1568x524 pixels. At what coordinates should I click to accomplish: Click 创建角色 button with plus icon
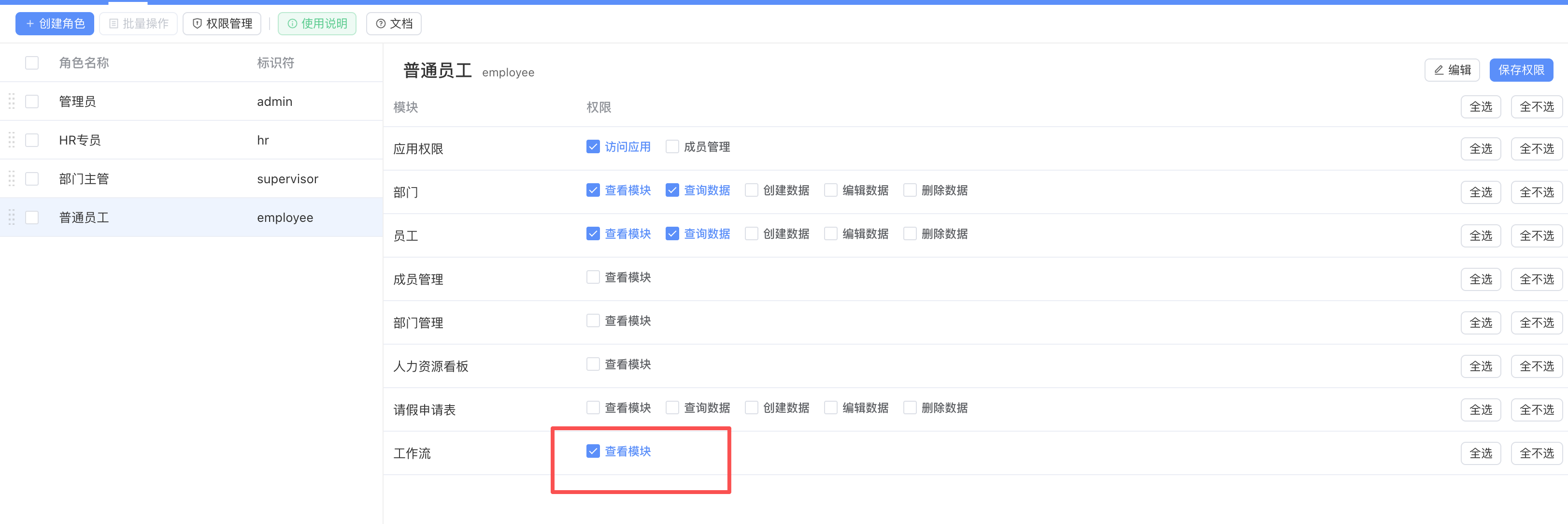55,24
